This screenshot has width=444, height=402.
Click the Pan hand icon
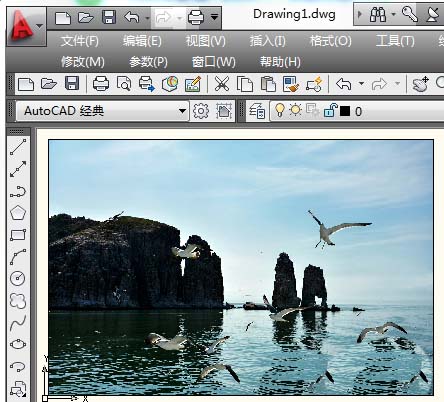tap(420, 84)
